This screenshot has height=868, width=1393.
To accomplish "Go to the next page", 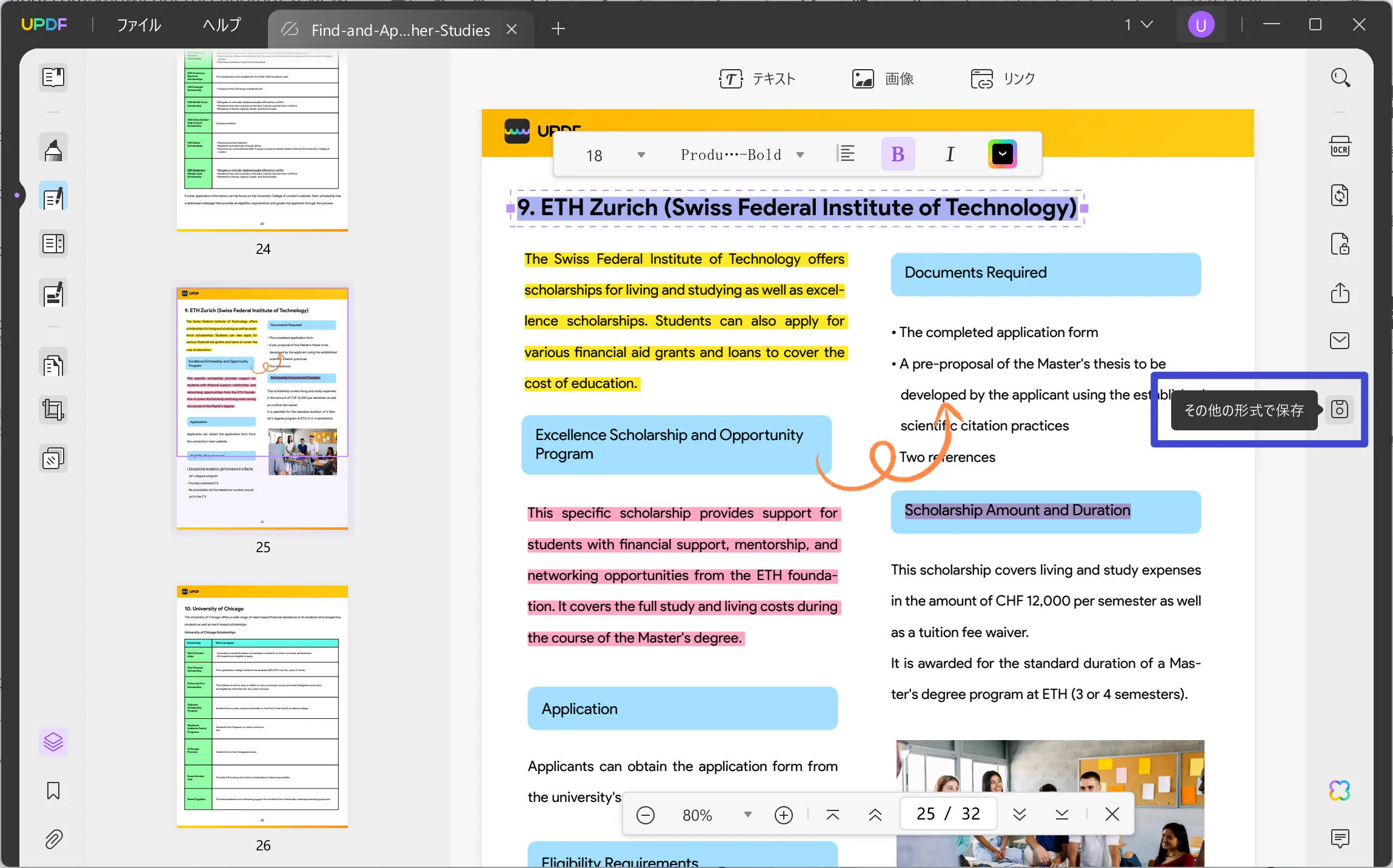I will tap(1020, 815).
